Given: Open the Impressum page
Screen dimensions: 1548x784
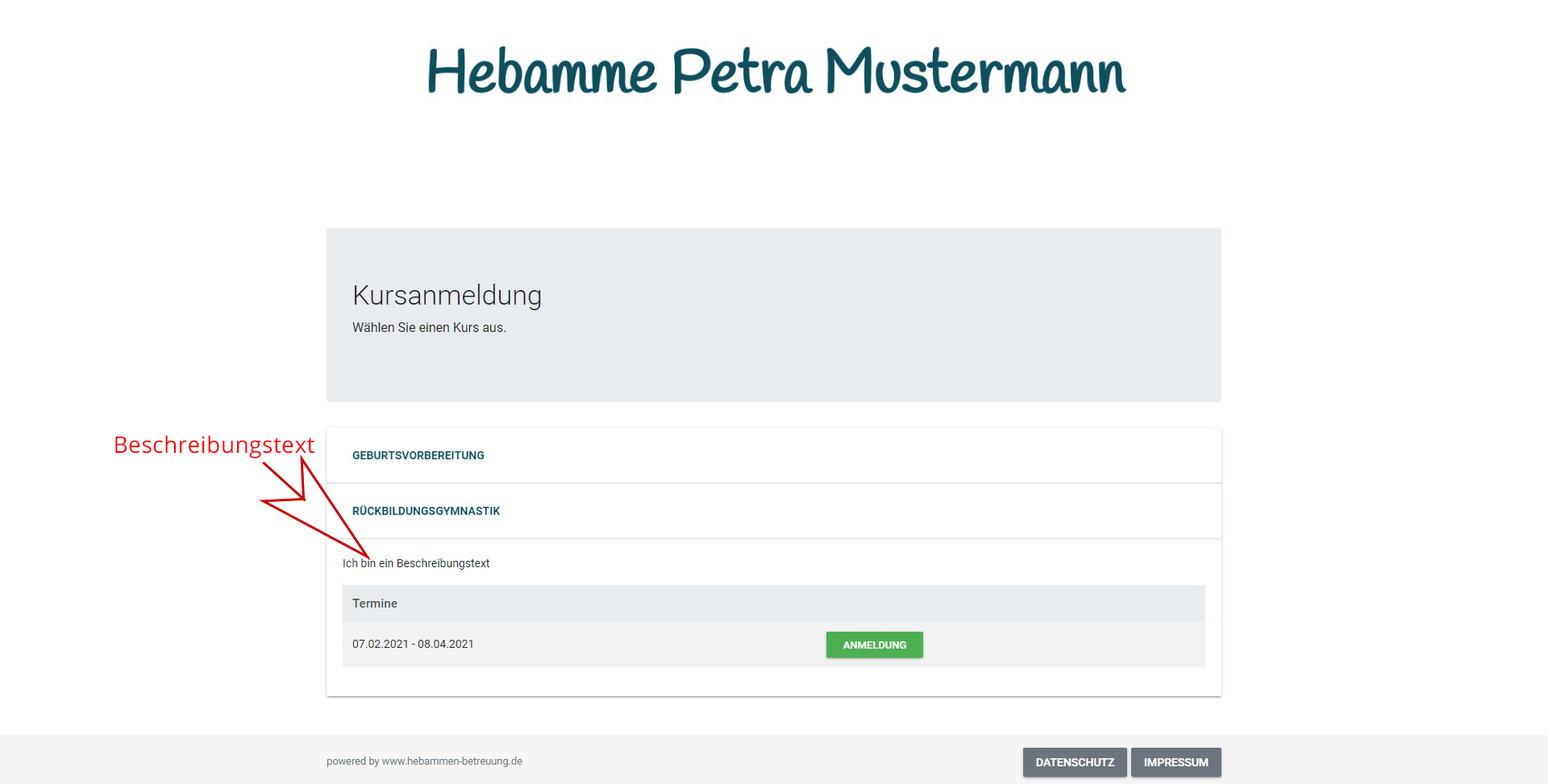Looking at the screenshot, I should click(1176, 762).
